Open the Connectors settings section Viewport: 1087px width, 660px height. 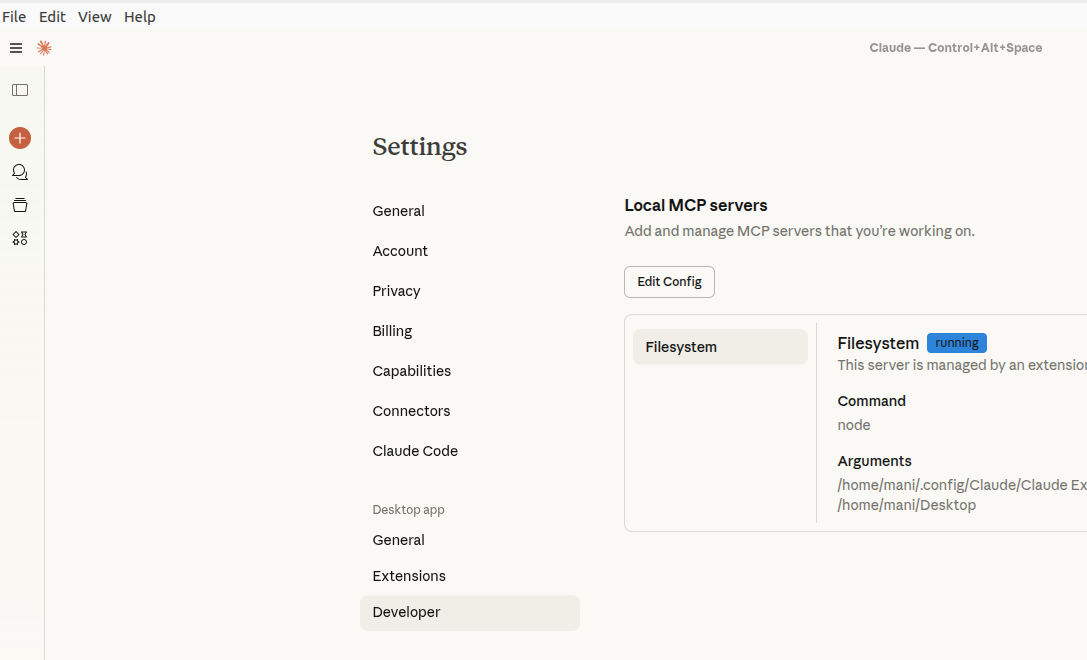(x=411, y=411)
